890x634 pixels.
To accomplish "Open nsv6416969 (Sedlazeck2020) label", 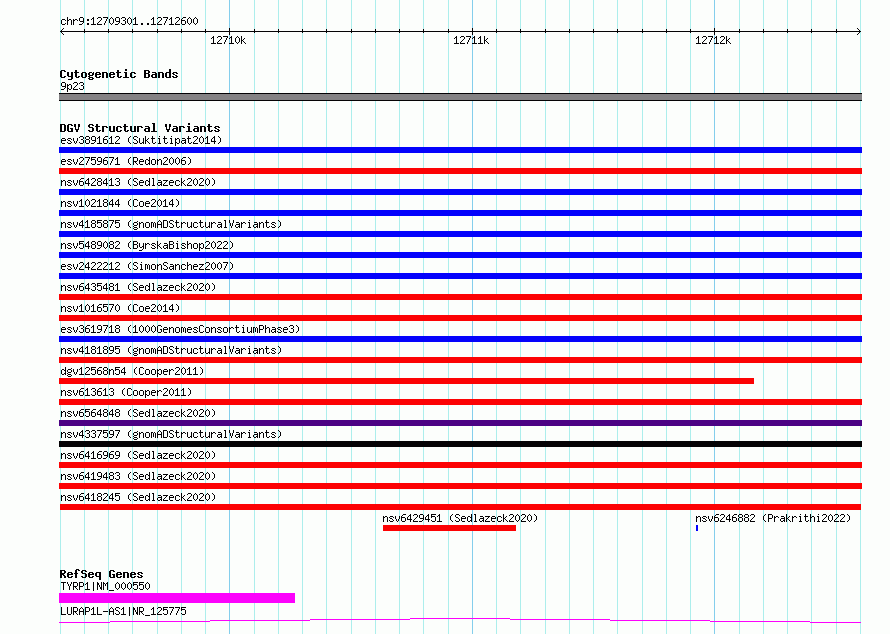I will click(138, 455).
